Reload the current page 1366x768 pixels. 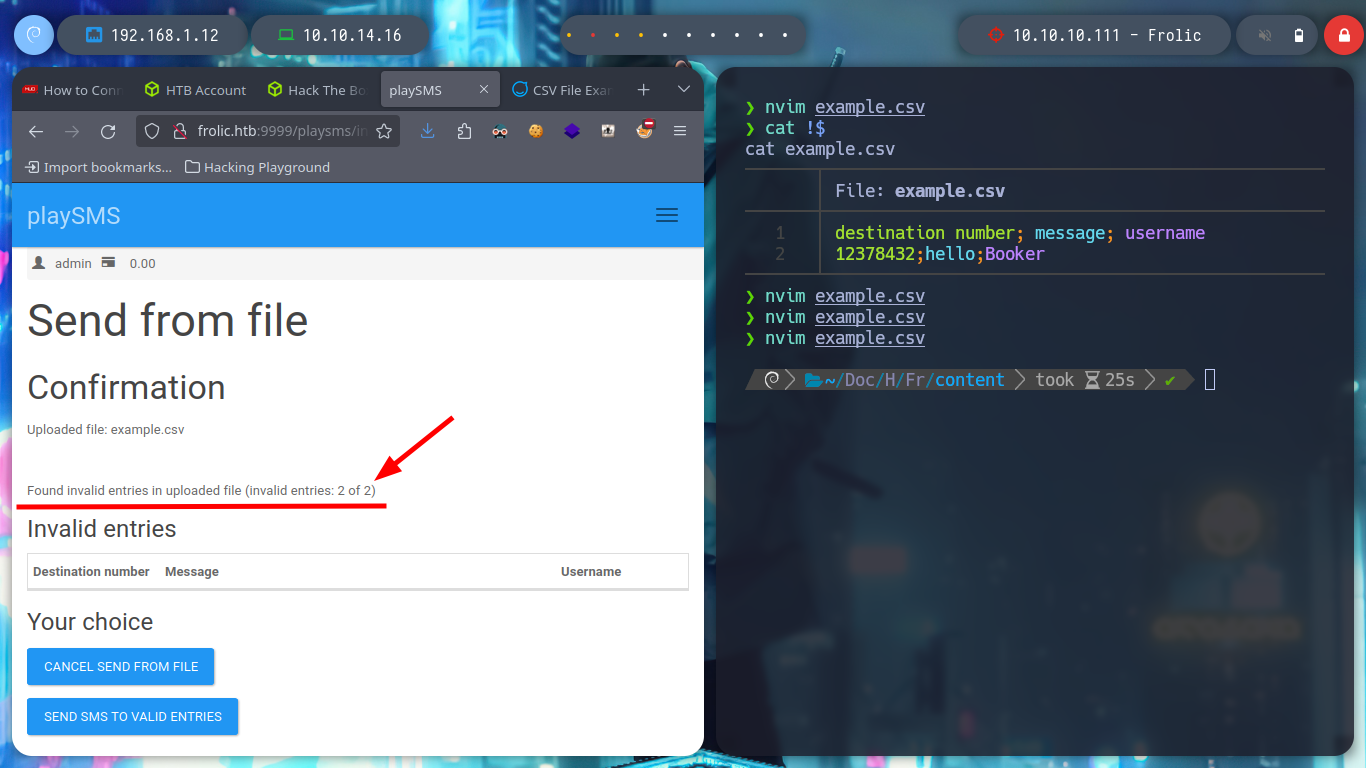(108, 131)
